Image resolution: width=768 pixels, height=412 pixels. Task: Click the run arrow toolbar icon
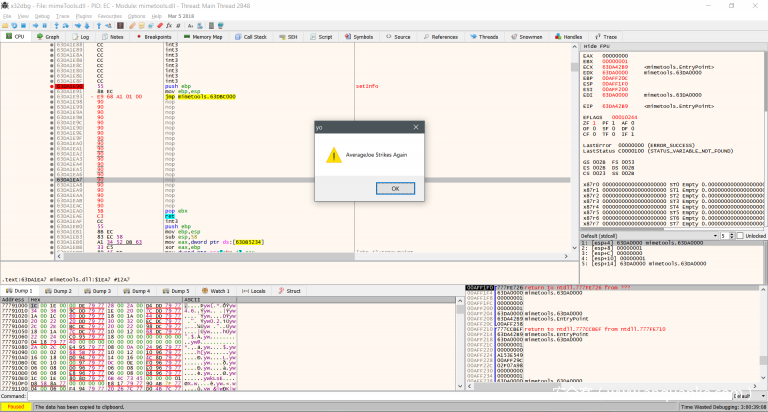pos(38,26)
